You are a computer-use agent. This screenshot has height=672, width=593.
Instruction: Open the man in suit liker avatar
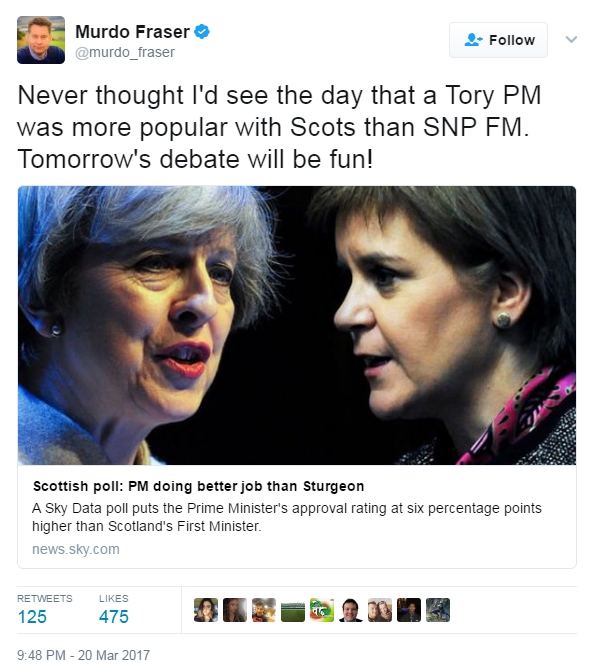point(351,609)
